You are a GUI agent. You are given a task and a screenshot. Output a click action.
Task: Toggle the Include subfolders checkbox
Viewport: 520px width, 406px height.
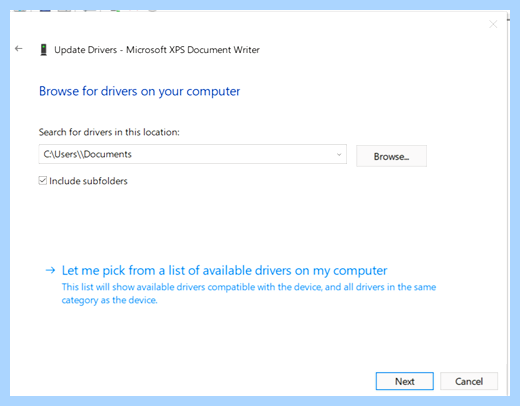click(x=43, y=181)
